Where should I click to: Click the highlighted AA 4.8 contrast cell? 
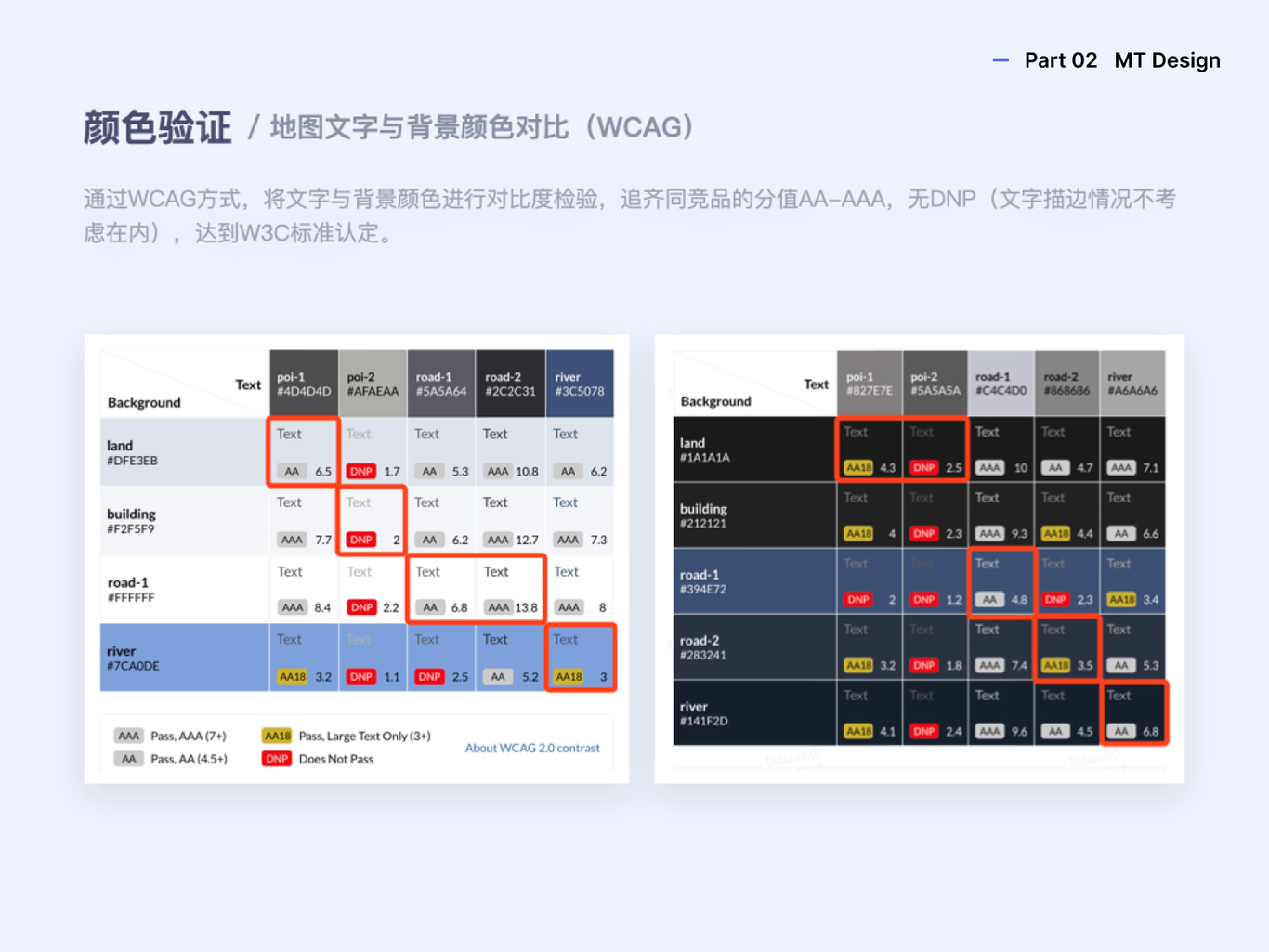tap(1001, 581)
